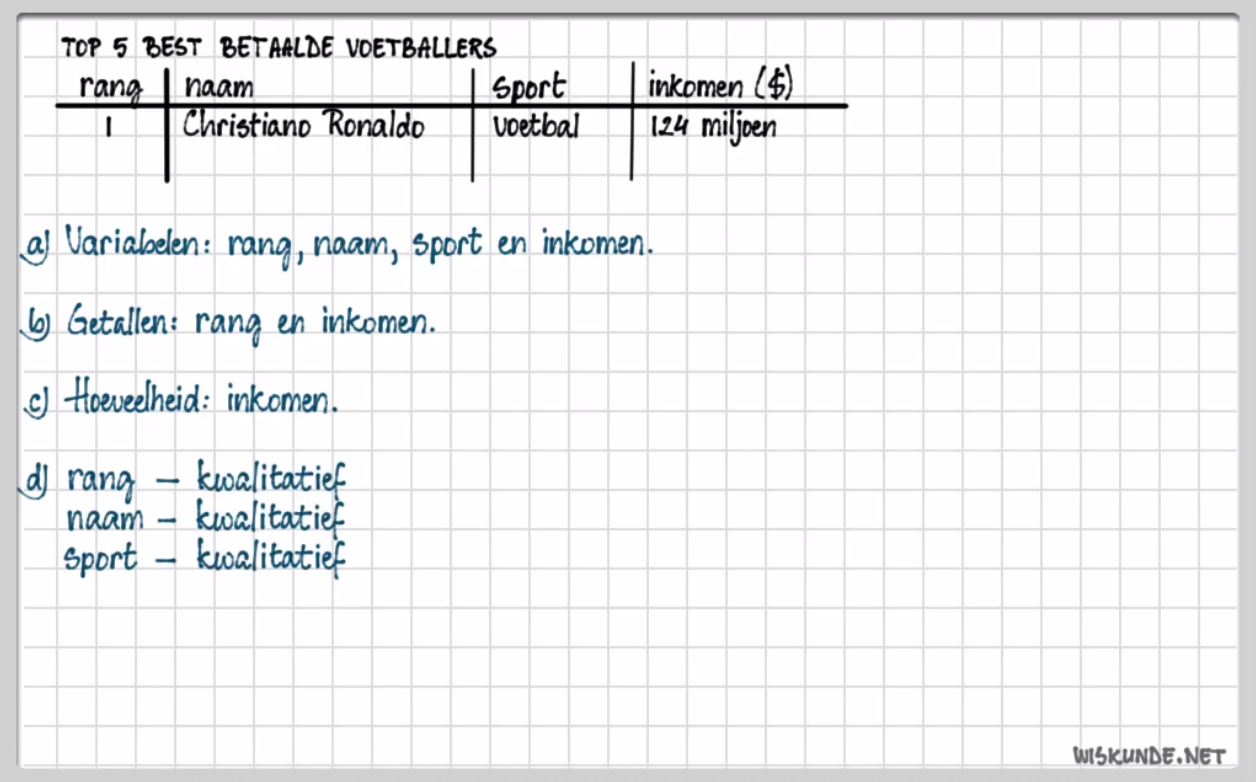Viewport: 1256px width, 782px height.
Task: Click the "inkomen ($)" column header
Action: (721, 85)
